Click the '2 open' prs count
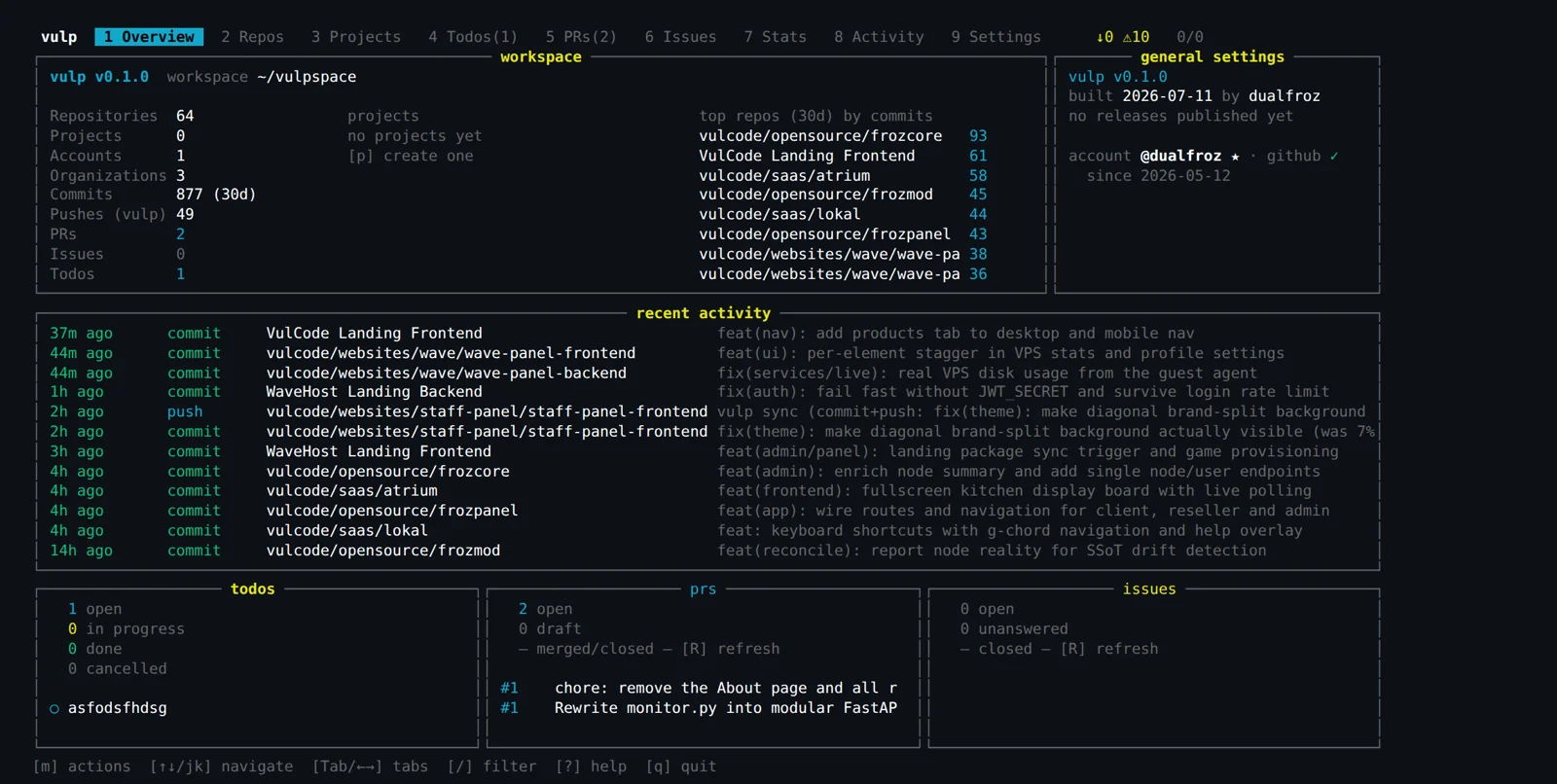 click(545, 609)
